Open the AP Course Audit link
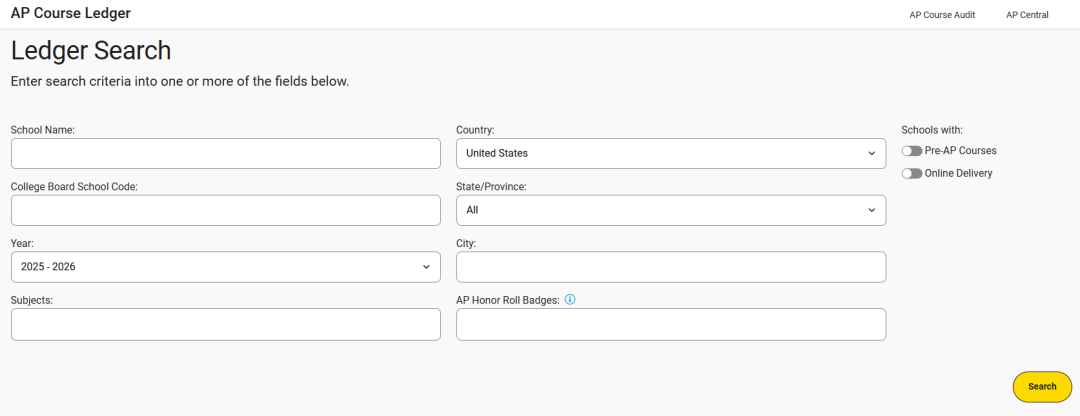This screenshot has height=416, width=1080. coord(942,14)
